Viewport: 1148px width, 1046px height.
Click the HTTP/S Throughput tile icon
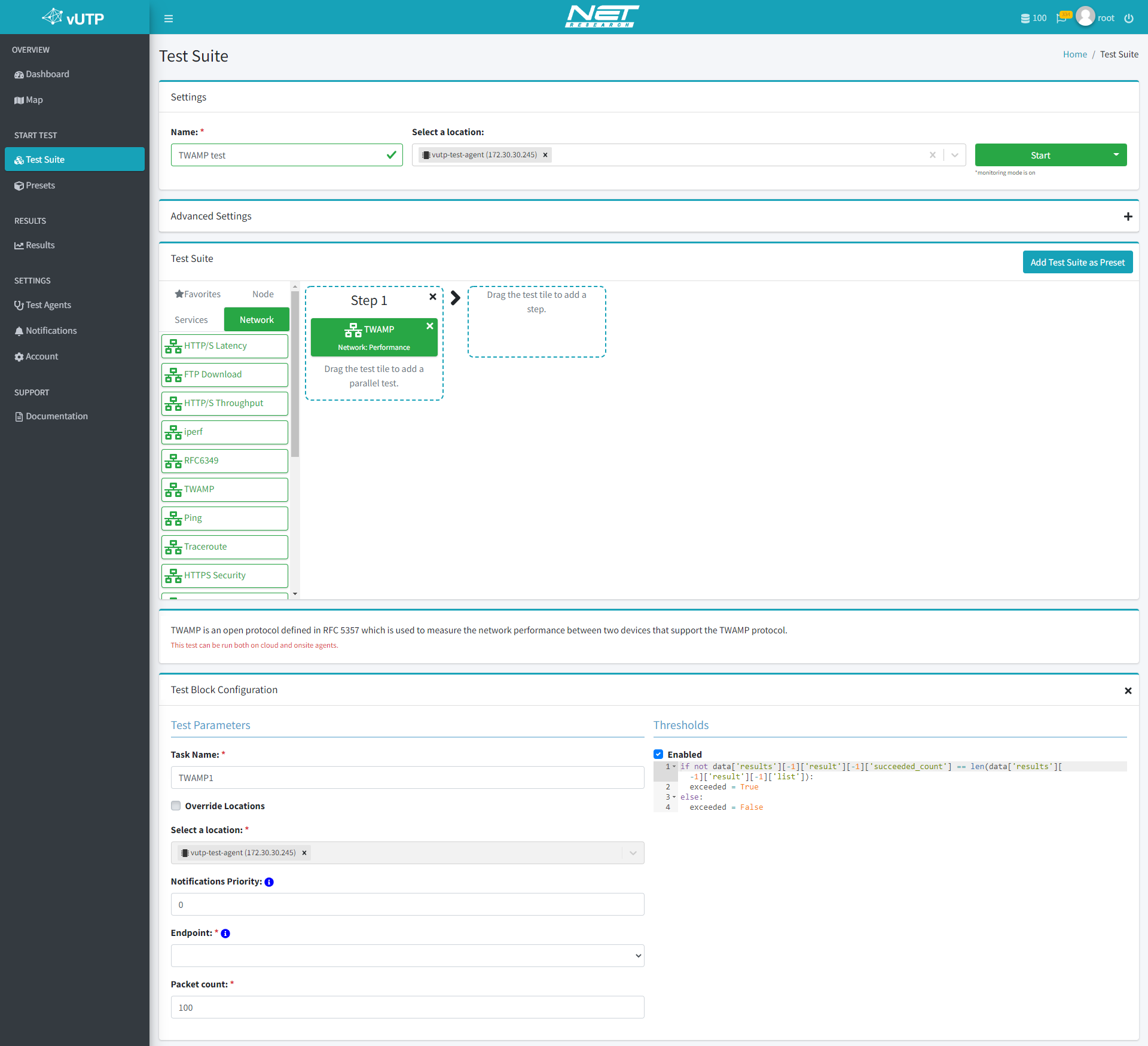pyautogui.click(x=173, y=404)
